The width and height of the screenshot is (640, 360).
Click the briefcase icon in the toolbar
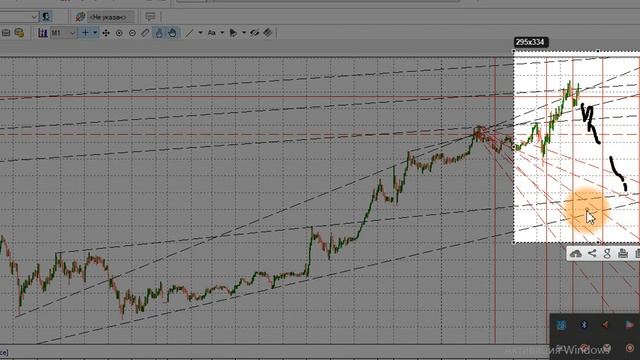tap(6, 33)
